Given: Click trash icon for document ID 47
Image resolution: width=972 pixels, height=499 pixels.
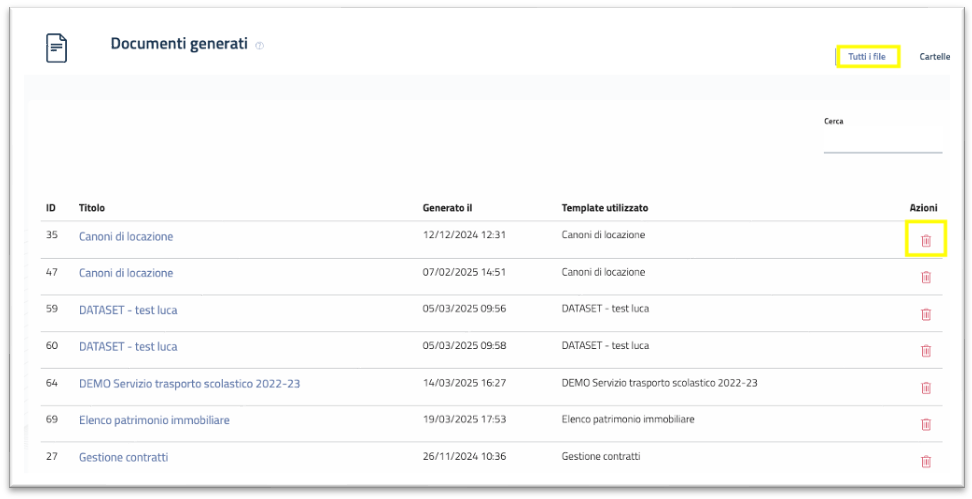Looking at the screenshot, I should (925, 277).
